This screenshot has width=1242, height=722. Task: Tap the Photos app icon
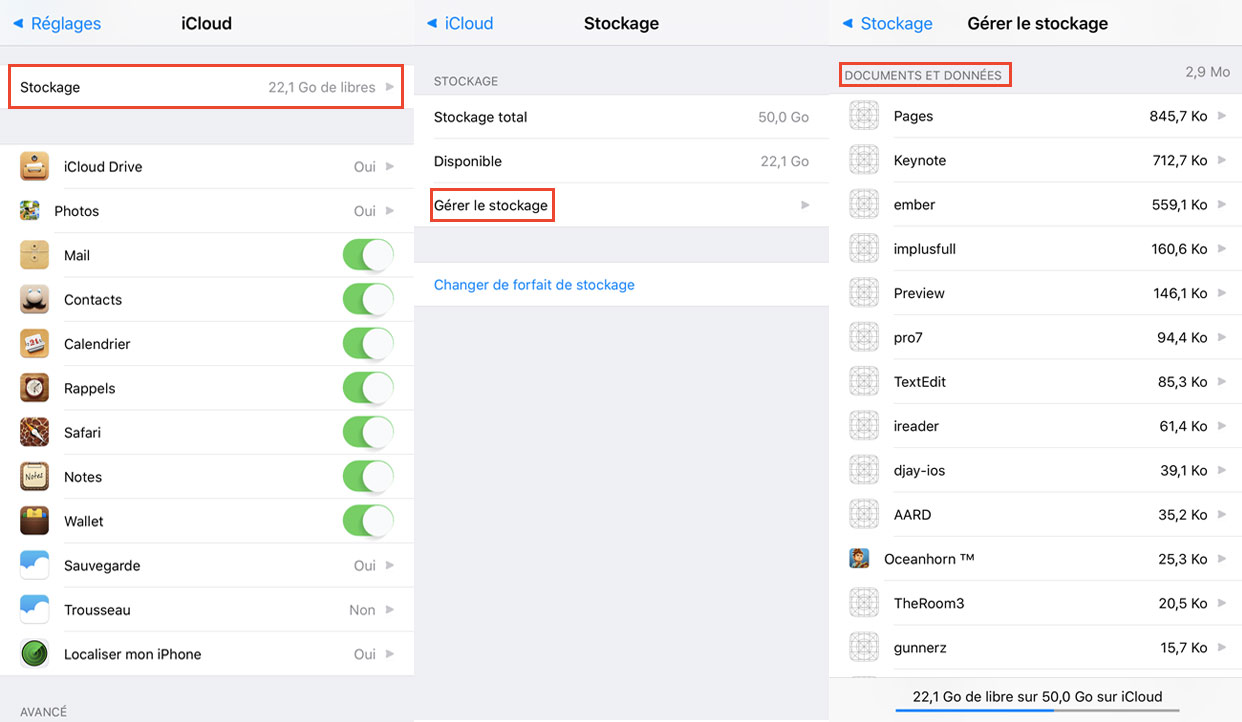tap(30, 211)
